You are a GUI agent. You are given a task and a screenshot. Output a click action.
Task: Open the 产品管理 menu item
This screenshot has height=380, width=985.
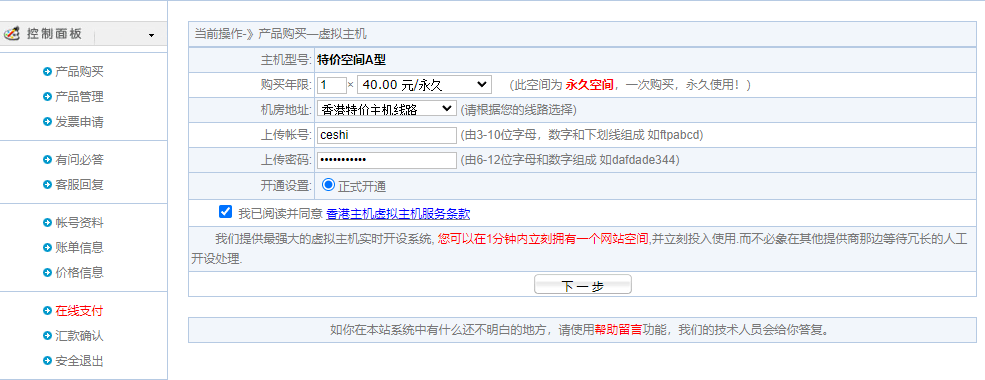tap(79, 97)
